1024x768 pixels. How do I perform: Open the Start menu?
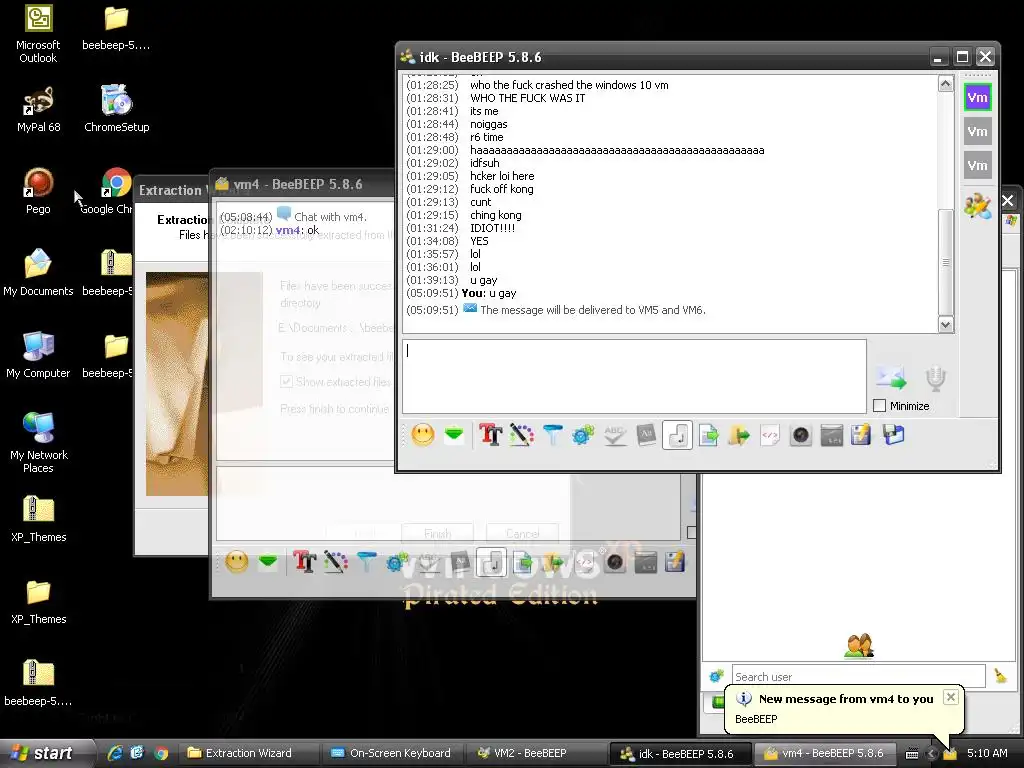(43, 753)
